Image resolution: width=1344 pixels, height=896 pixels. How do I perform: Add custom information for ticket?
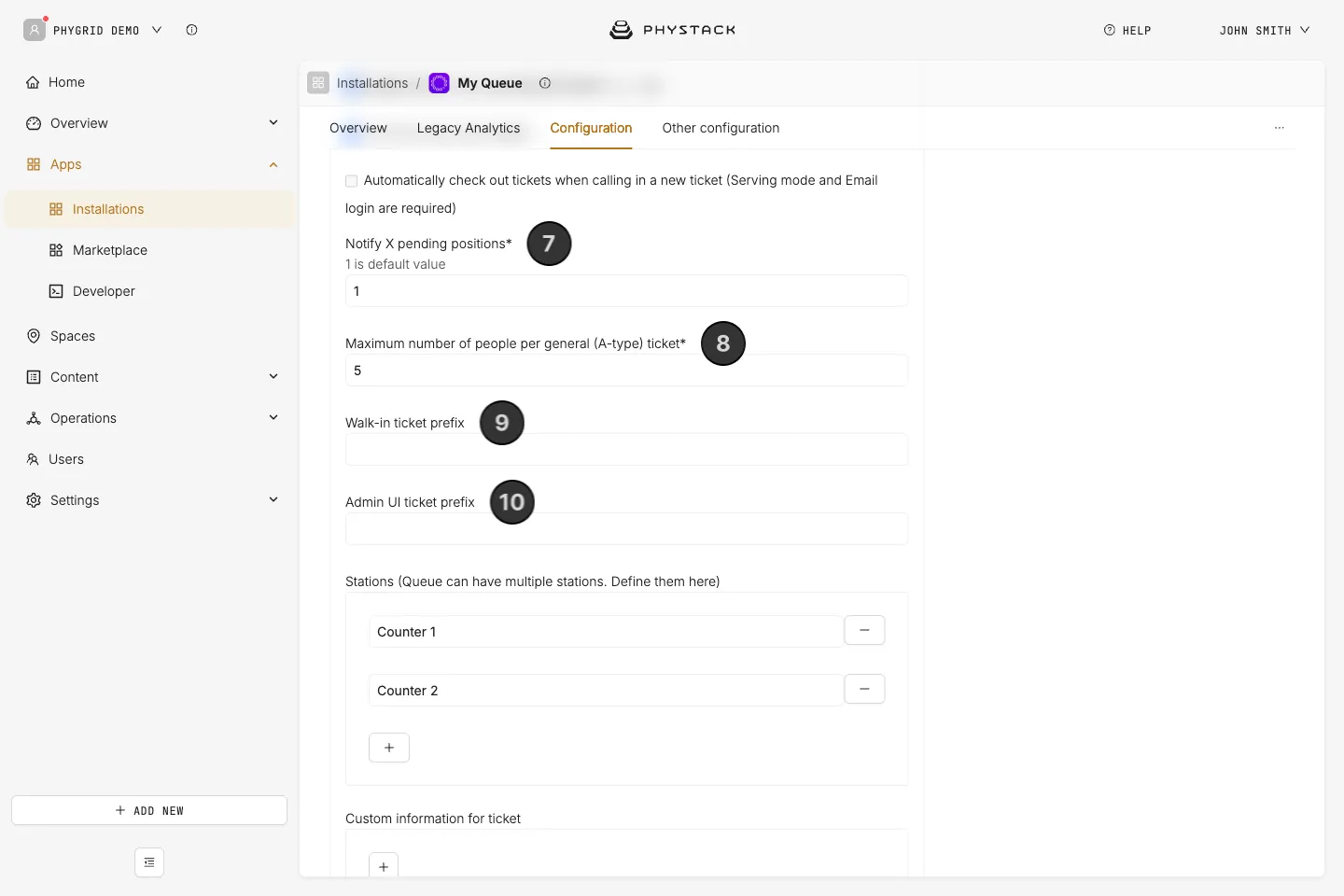[384, 866]
